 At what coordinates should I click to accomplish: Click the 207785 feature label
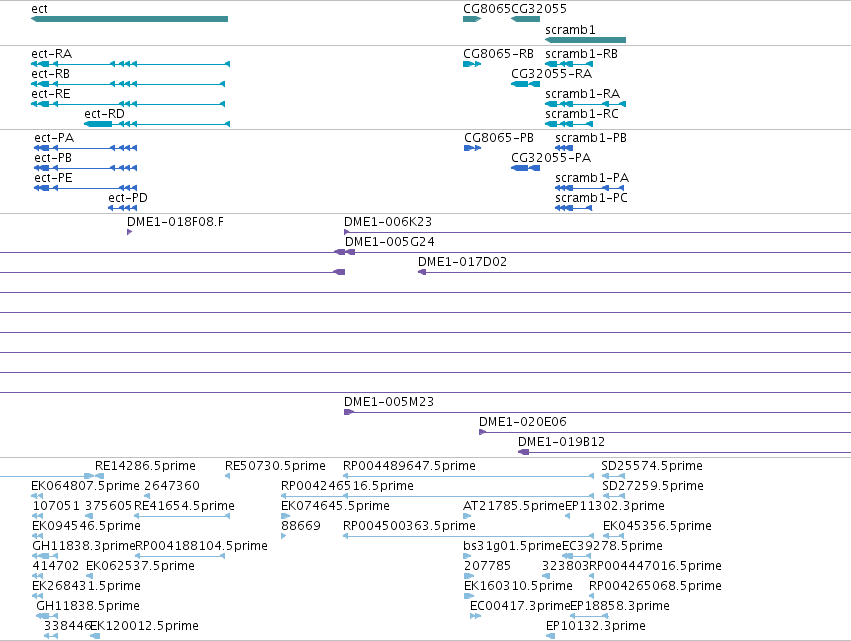coord(487,566)
